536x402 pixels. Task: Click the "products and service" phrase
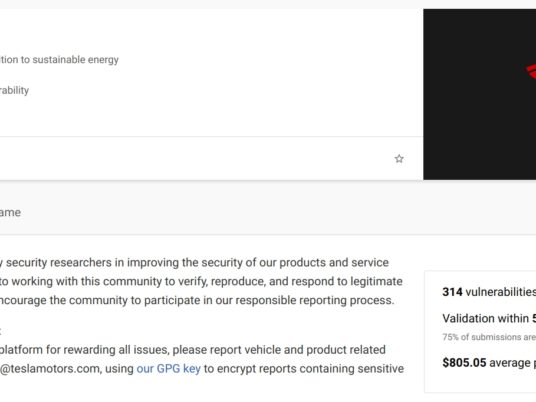(334, 262)
